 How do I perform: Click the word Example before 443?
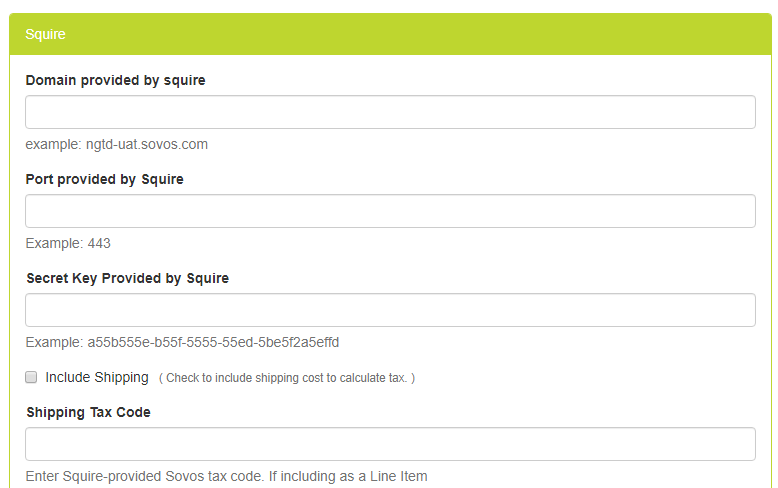[54, 243]
